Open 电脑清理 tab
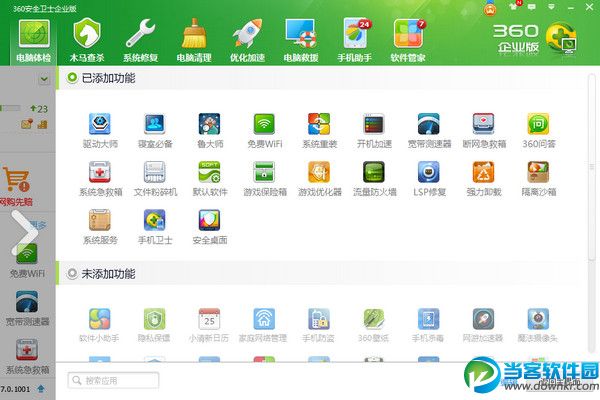 [194, 41]
